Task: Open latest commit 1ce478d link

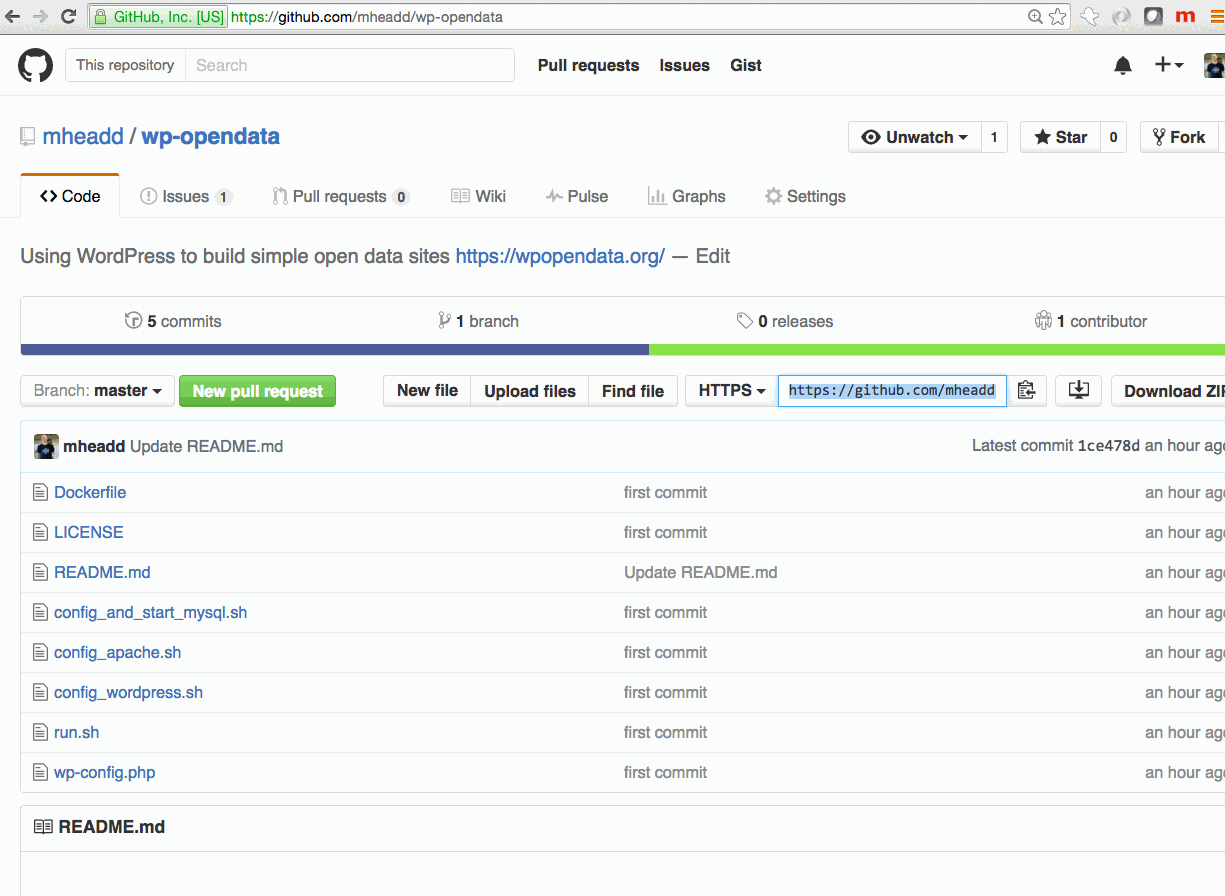Action: point(1108,446)
